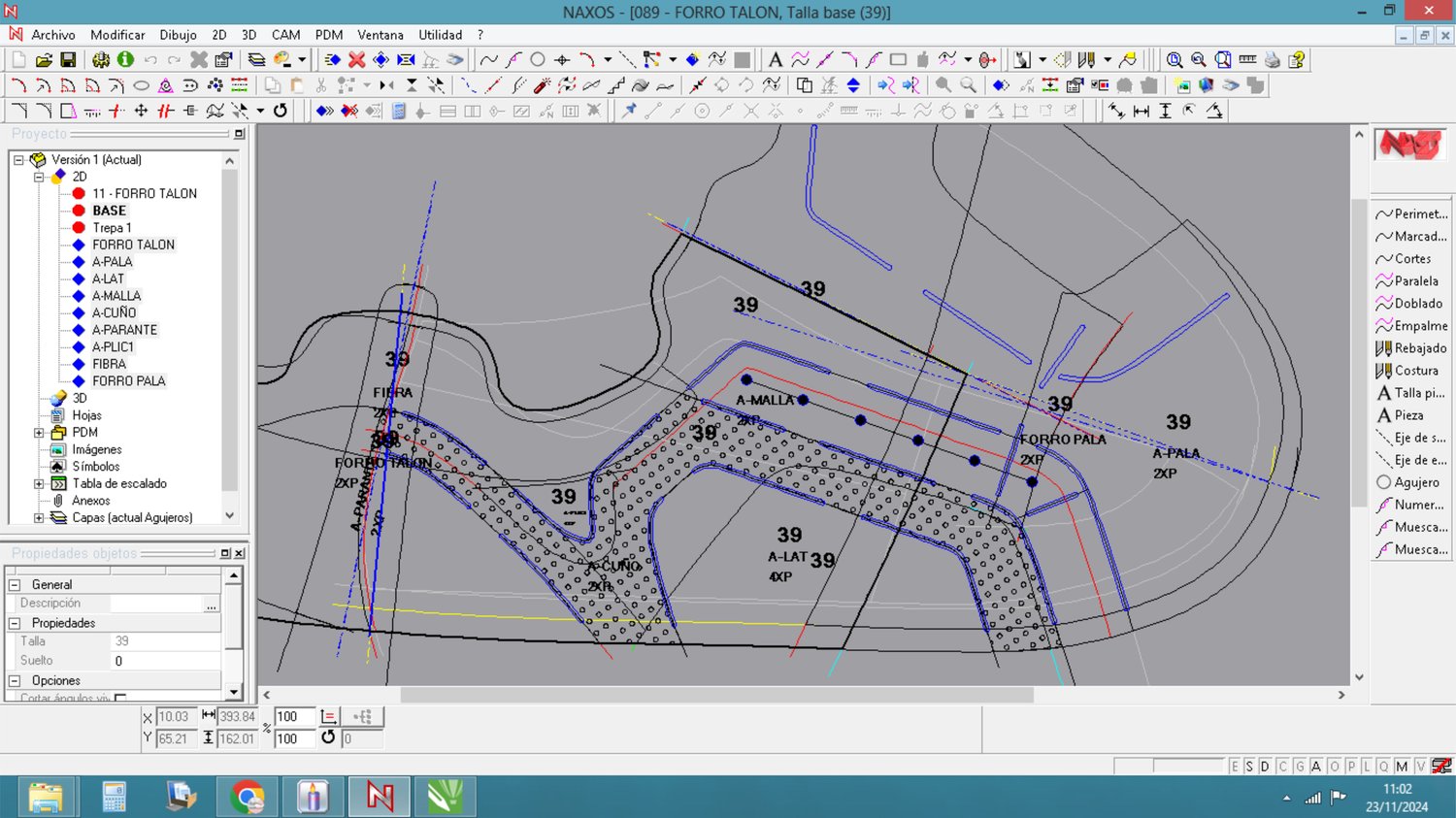The width and height of the screenshot is (1456, 818).
Task: Toggle the 'Cortar ángulos' checkbox
Action: (x=120, y=698)
